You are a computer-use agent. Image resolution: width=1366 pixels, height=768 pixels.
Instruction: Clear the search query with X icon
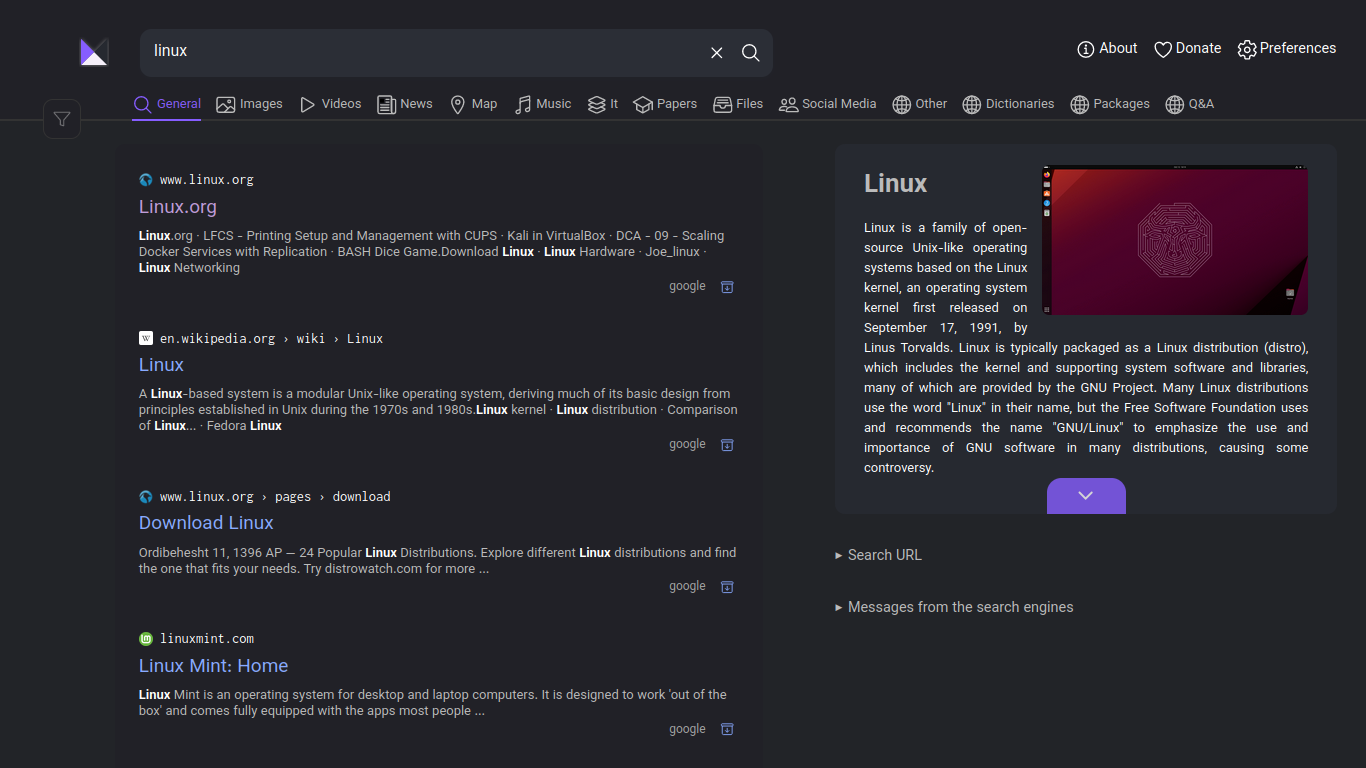[717, 53]
